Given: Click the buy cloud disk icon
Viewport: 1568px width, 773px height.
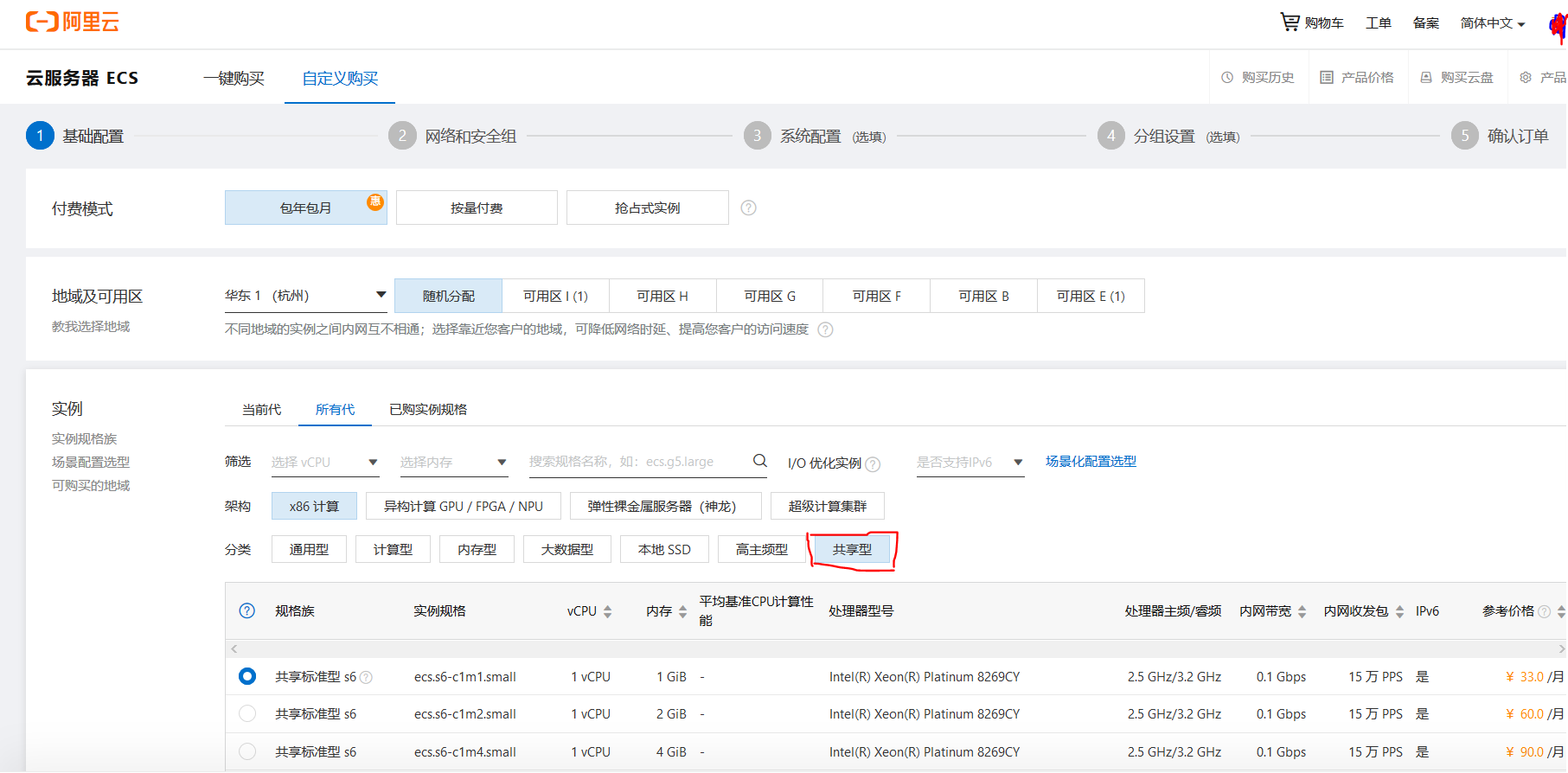Looking at the screenshot, I should click(1426, 78).
